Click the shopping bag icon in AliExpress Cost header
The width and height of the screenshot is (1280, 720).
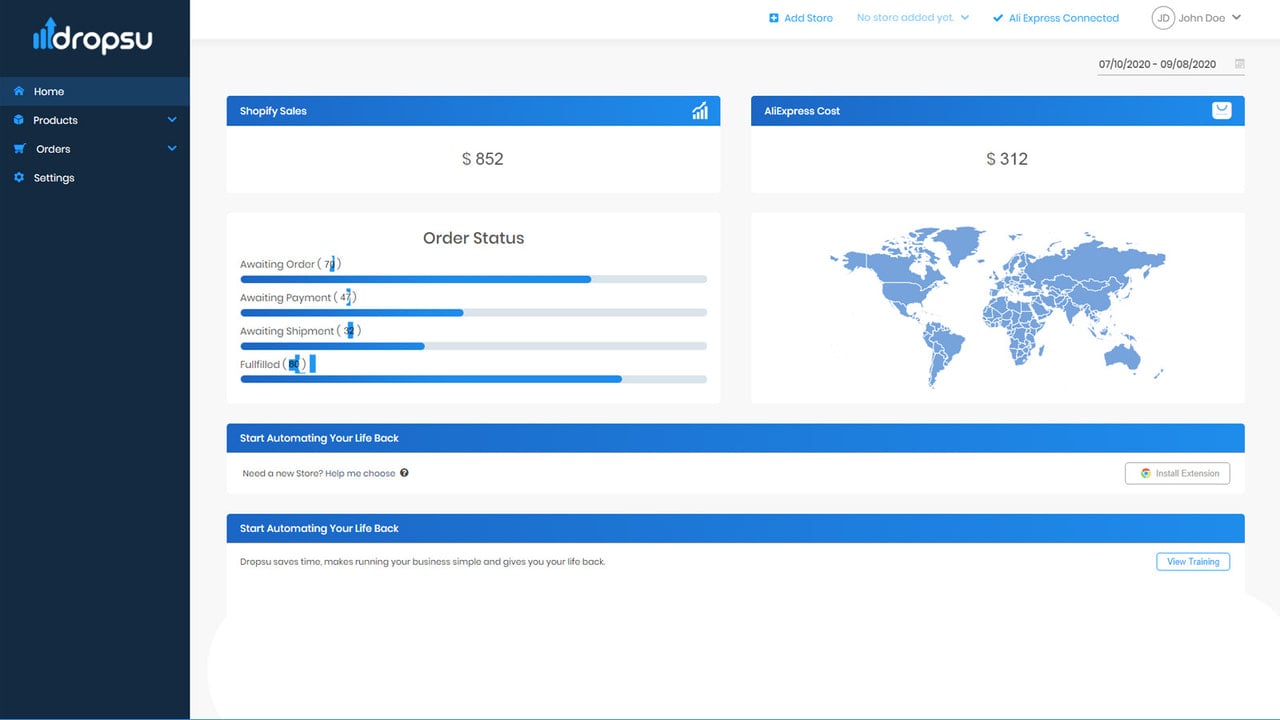tap(1222, 111)
